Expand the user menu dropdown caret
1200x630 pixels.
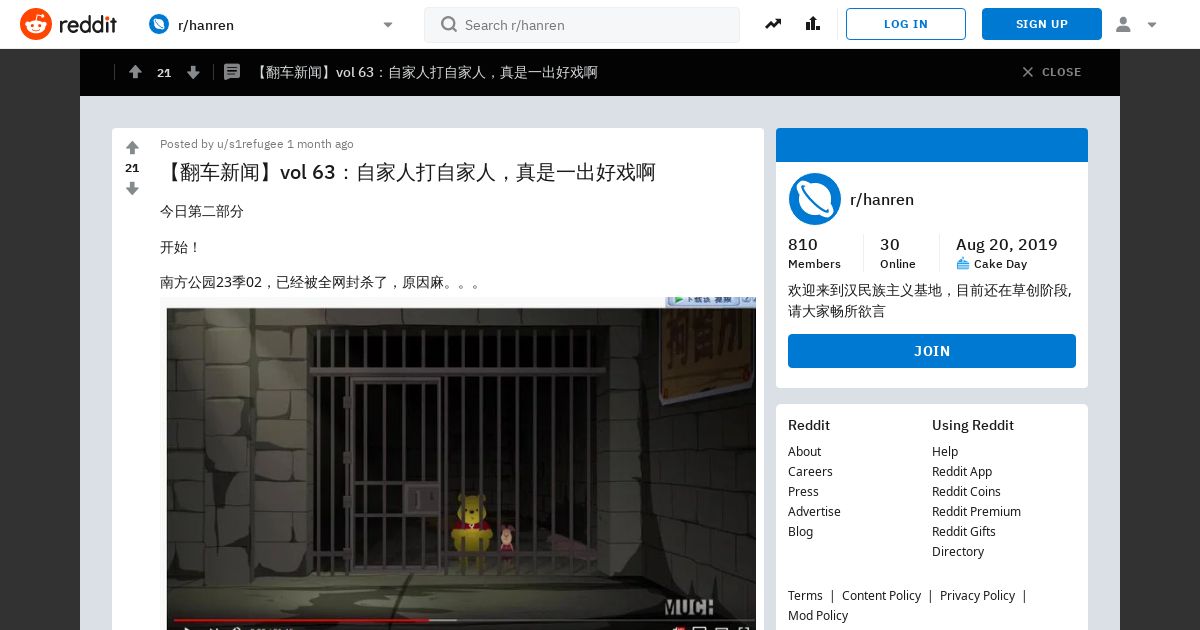click(1152, 25)
